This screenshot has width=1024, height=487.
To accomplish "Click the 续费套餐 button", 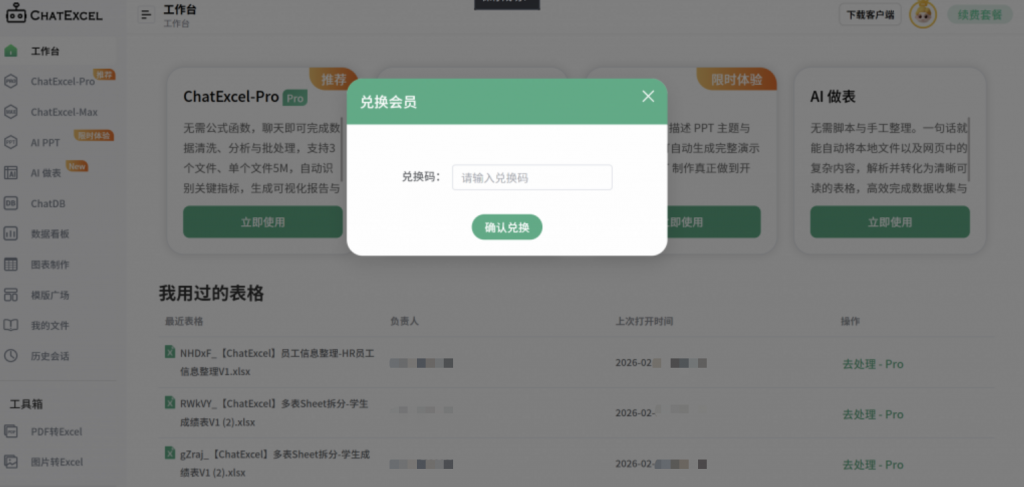I will [x=980, y=14].
